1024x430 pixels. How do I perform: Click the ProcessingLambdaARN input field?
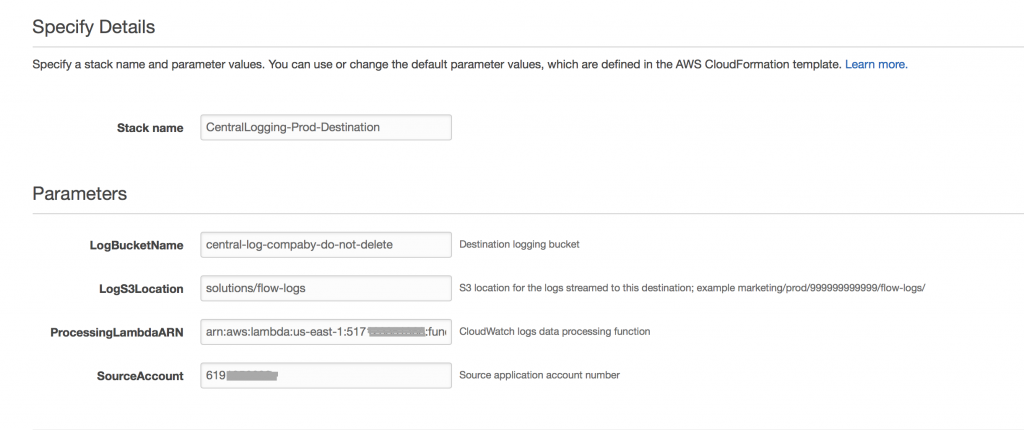tap(326, 332)
